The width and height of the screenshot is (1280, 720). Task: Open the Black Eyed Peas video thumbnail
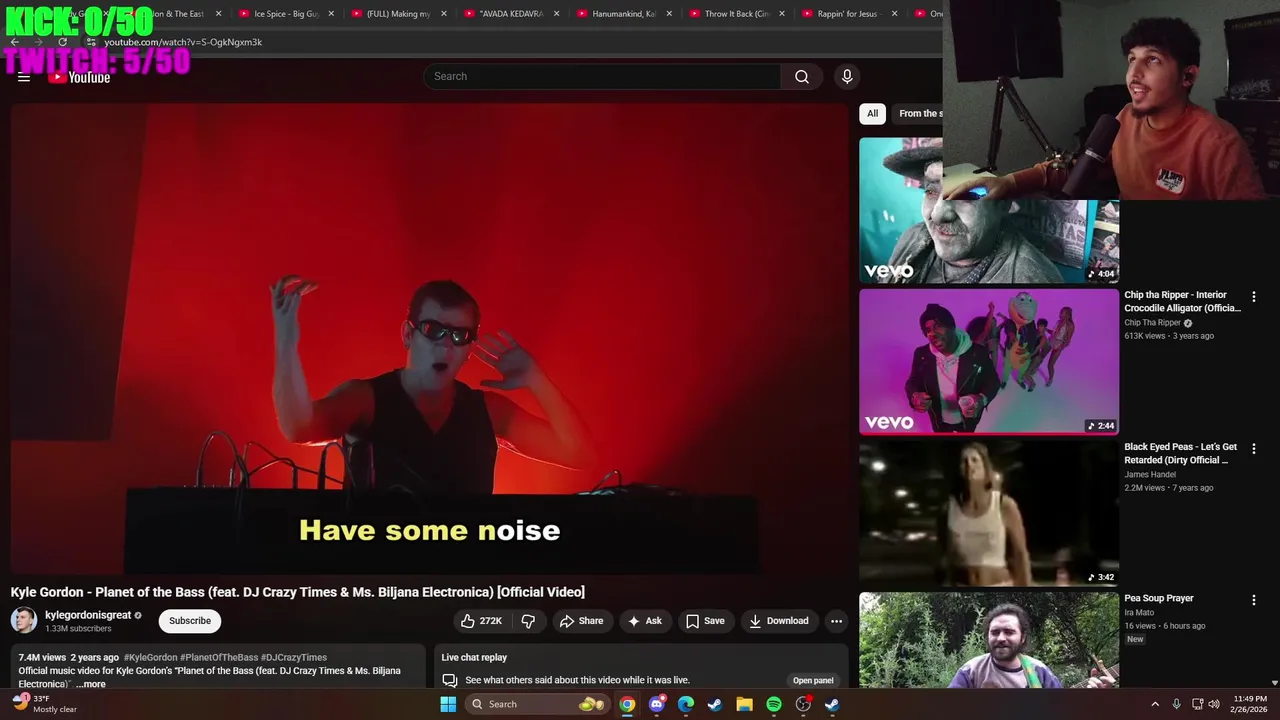989,513
